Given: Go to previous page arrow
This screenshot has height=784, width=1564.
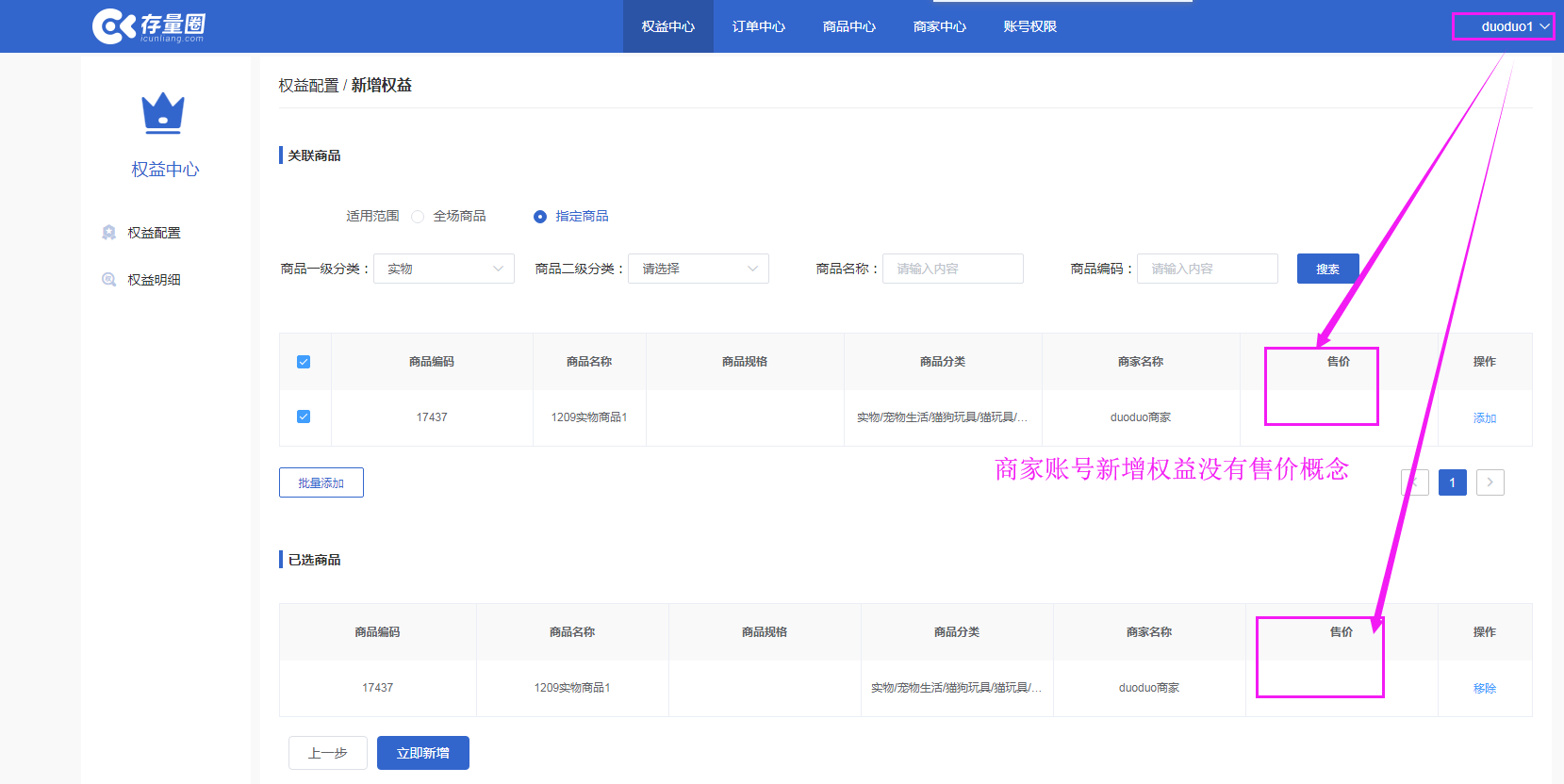Looking at the screenshot, I should click(1414, 482).
